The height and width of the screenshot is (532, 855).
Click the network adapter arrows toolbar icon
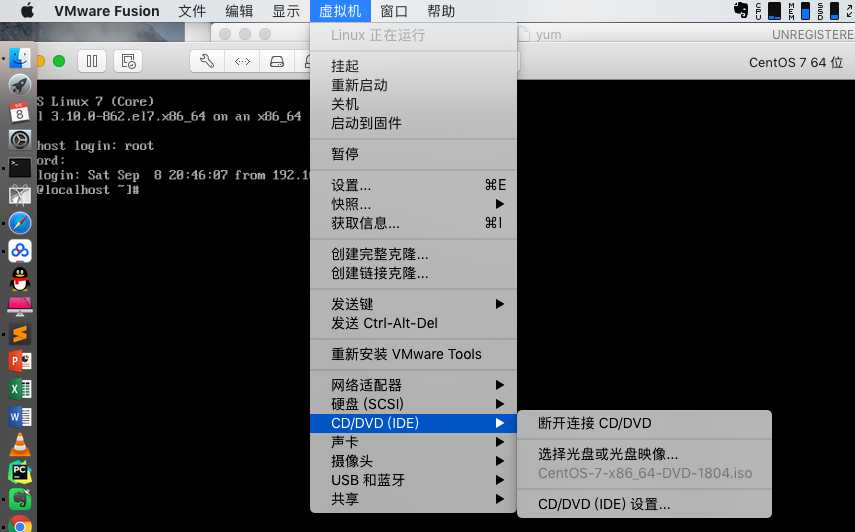[x=242, y=61]
